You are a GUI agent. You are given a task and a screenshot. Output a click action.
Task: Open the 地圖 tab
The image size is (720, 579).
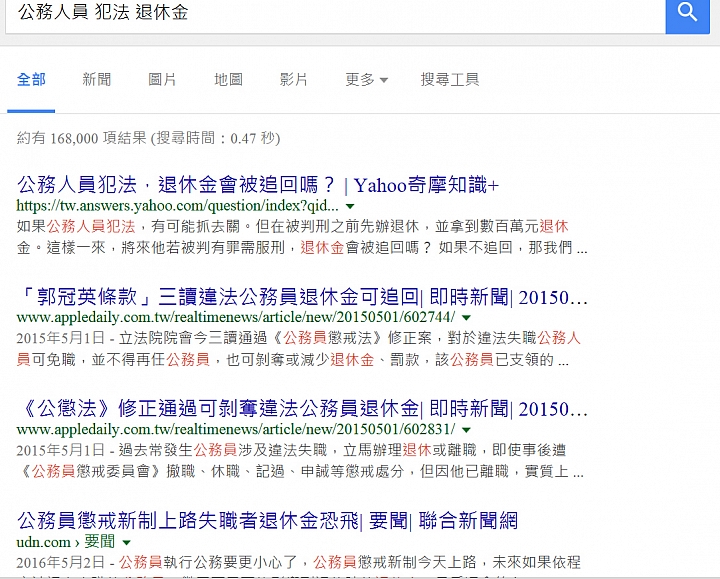coord(228,79)
